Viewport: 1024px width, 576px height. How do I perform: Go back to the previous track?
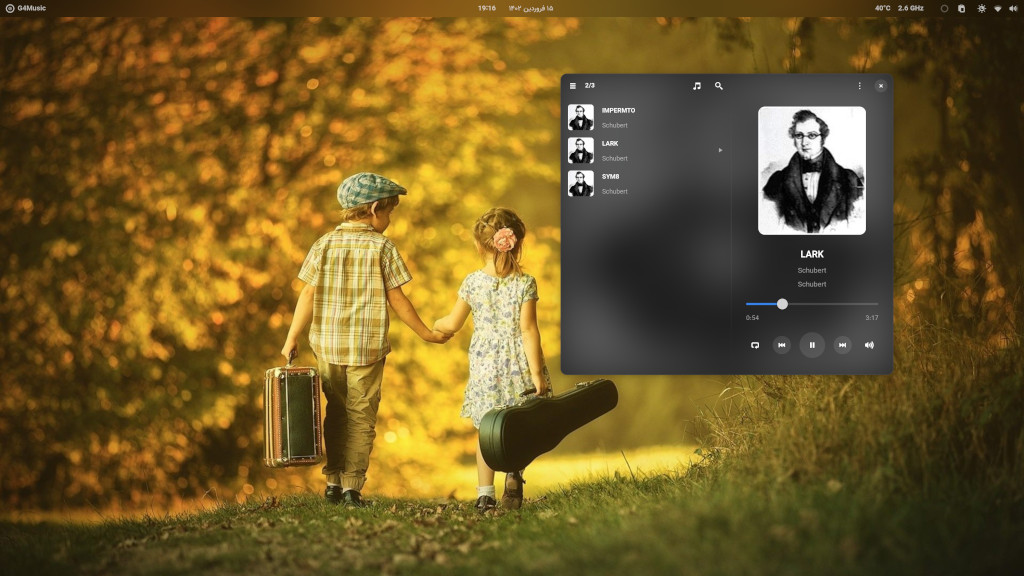(x=782, y=345)
